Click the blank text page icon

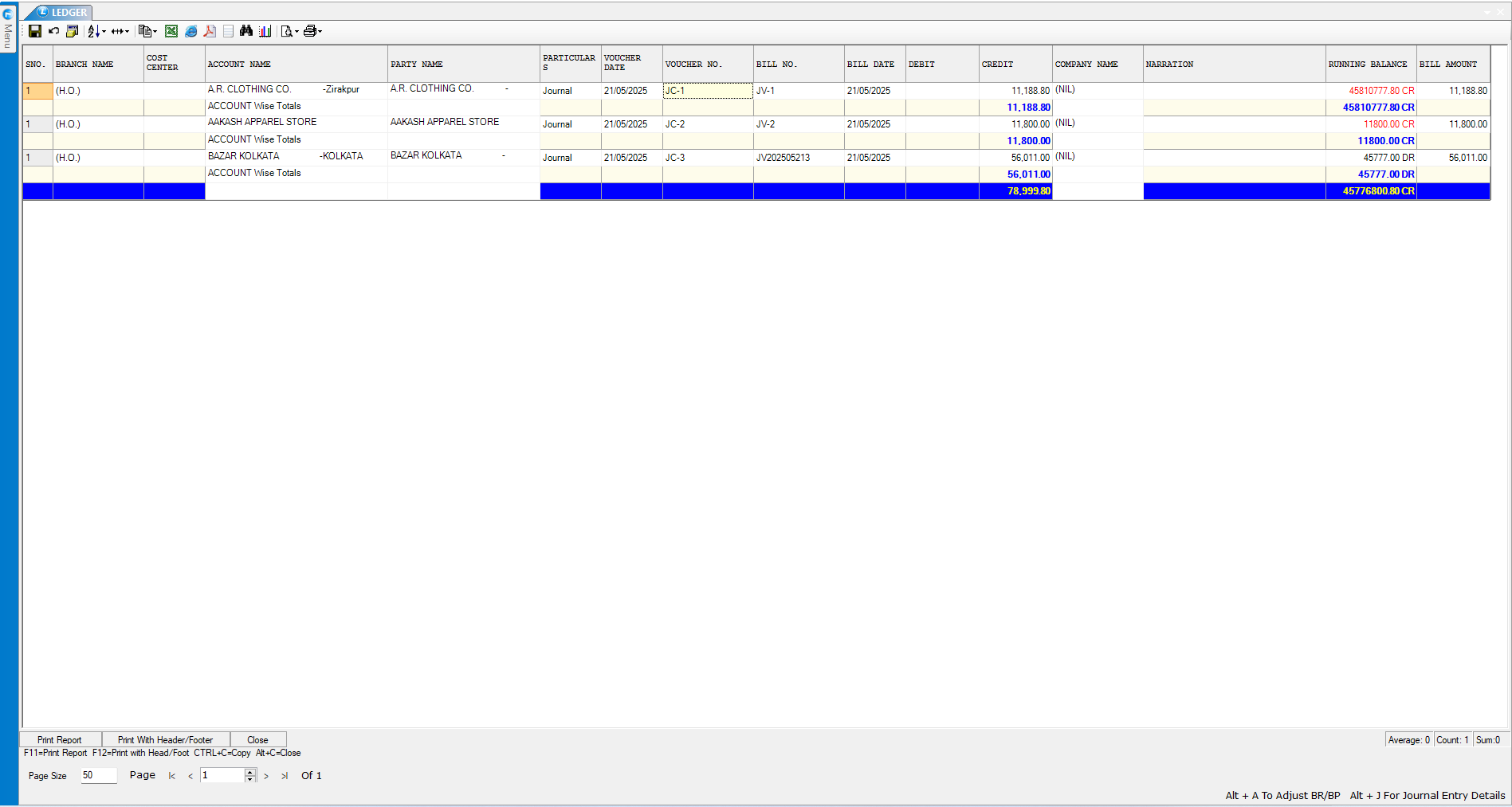click(228, 31)
